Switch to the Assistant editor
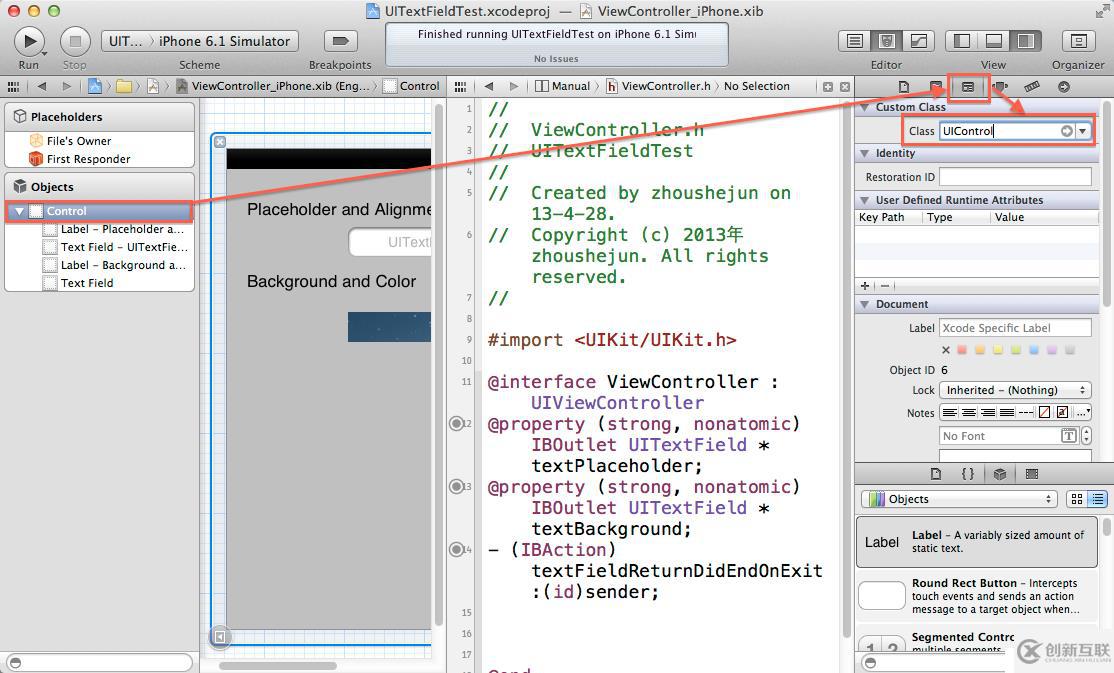 pos(886,41)
